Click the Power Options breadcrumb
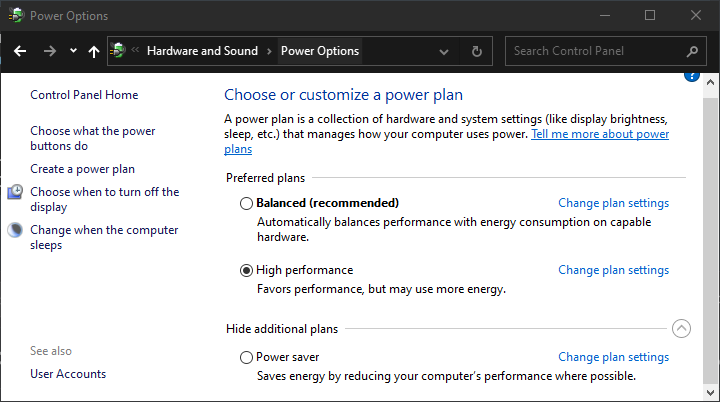 (x=320, y=51)
